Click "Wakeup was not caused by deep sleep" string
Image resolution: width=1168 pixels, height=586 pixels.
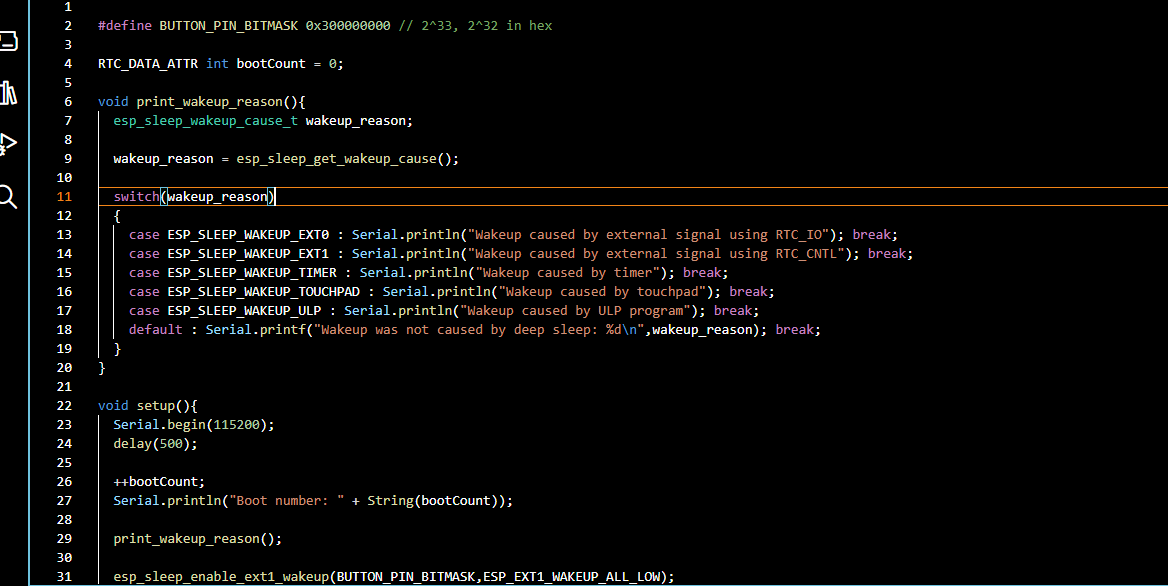(479, 330)
